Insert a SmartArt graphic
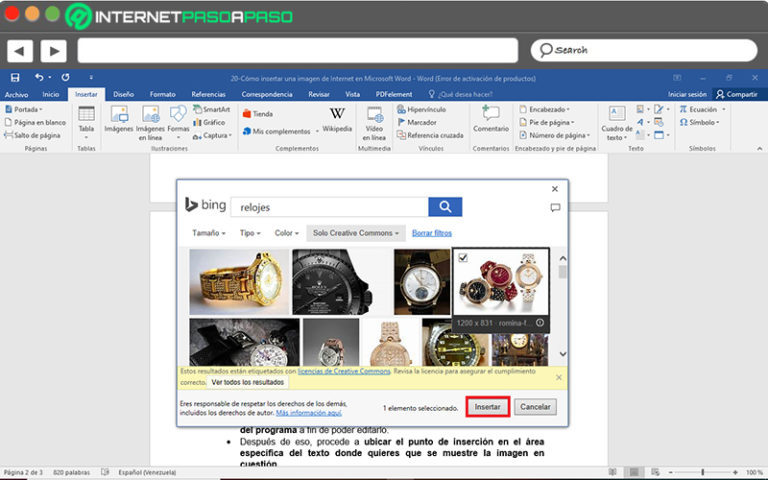This screenshot has width=768, height=480. pyautogui.click(x=212, y=109)
